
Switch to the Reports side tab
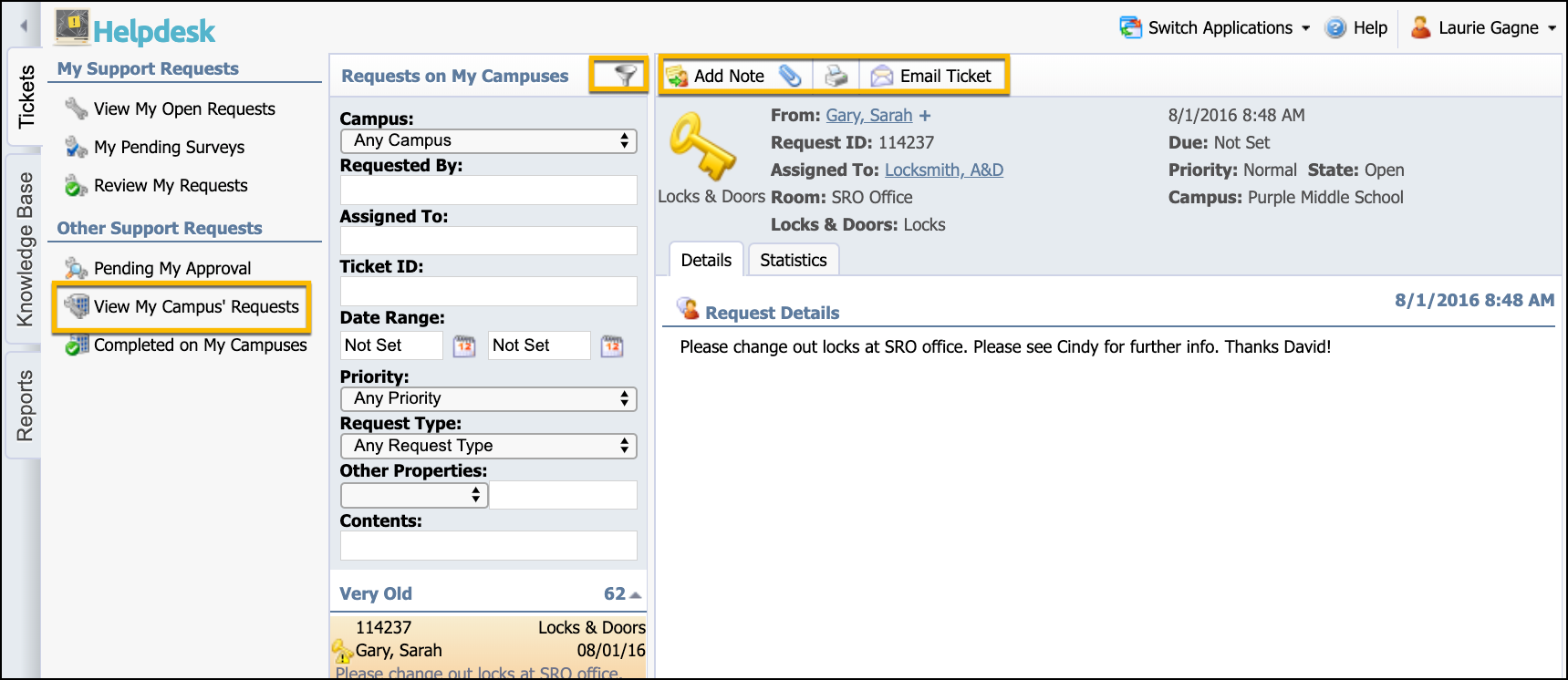[25, 405]
